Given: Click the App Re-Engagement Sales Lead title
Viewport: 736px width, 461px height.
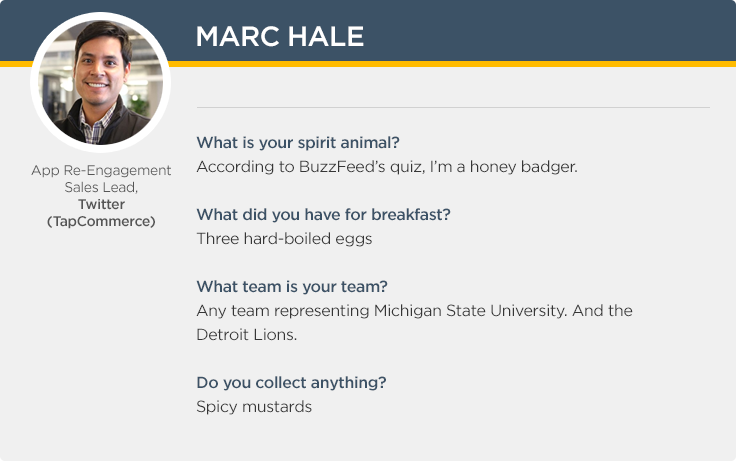Looking at the screenshot, I should (101, 171).
